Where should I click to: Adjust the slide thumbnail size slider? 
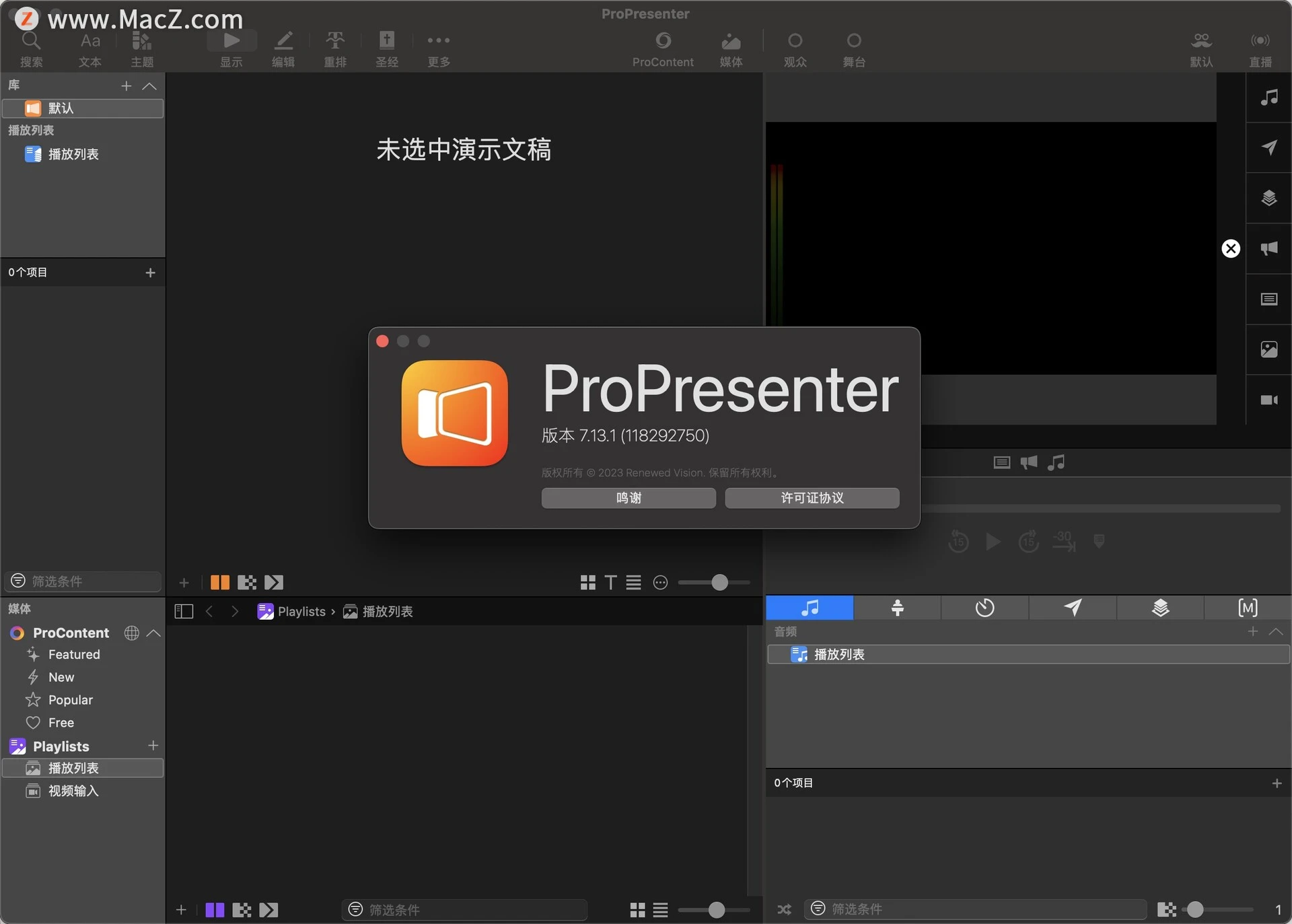tap(719, 582)
